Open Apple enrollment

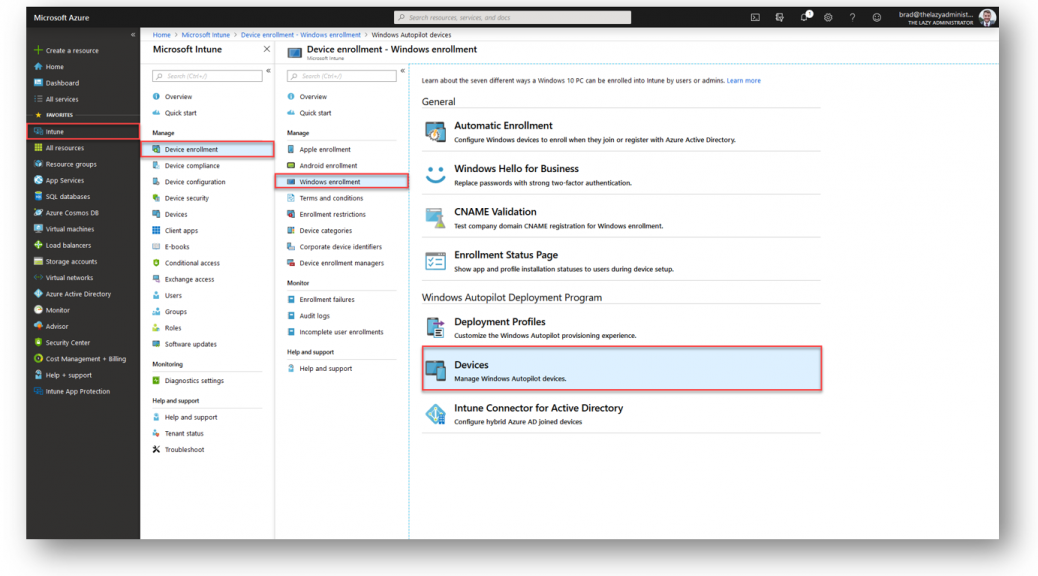(x=325, y=150)
